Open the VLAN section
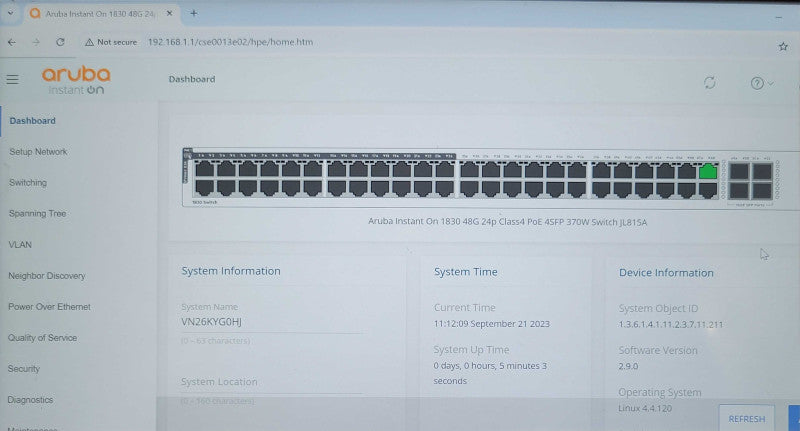Viewport: 800px width, 431px height. (x=20, y=245)
